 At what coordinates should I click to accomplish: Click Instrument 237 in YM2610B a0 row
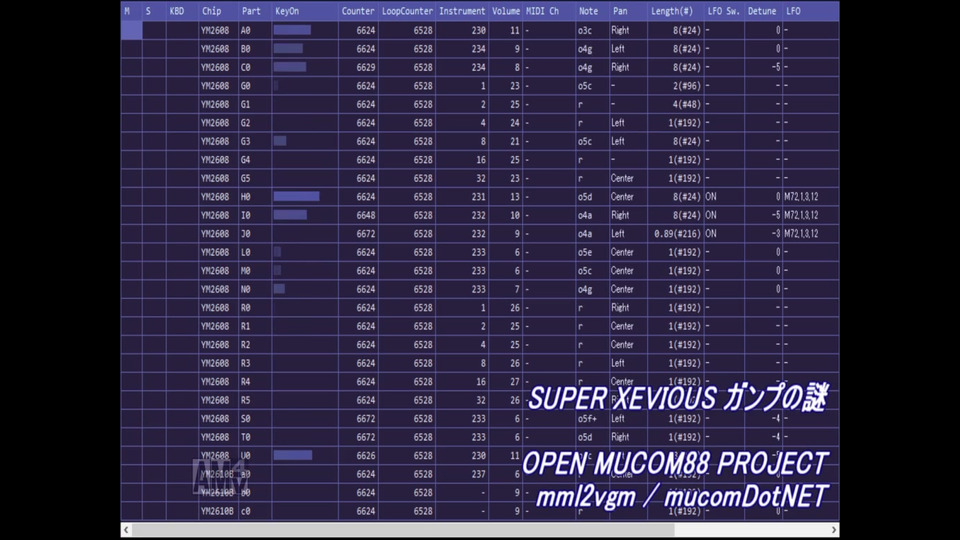pyautogui.click(x=478, y=474)
